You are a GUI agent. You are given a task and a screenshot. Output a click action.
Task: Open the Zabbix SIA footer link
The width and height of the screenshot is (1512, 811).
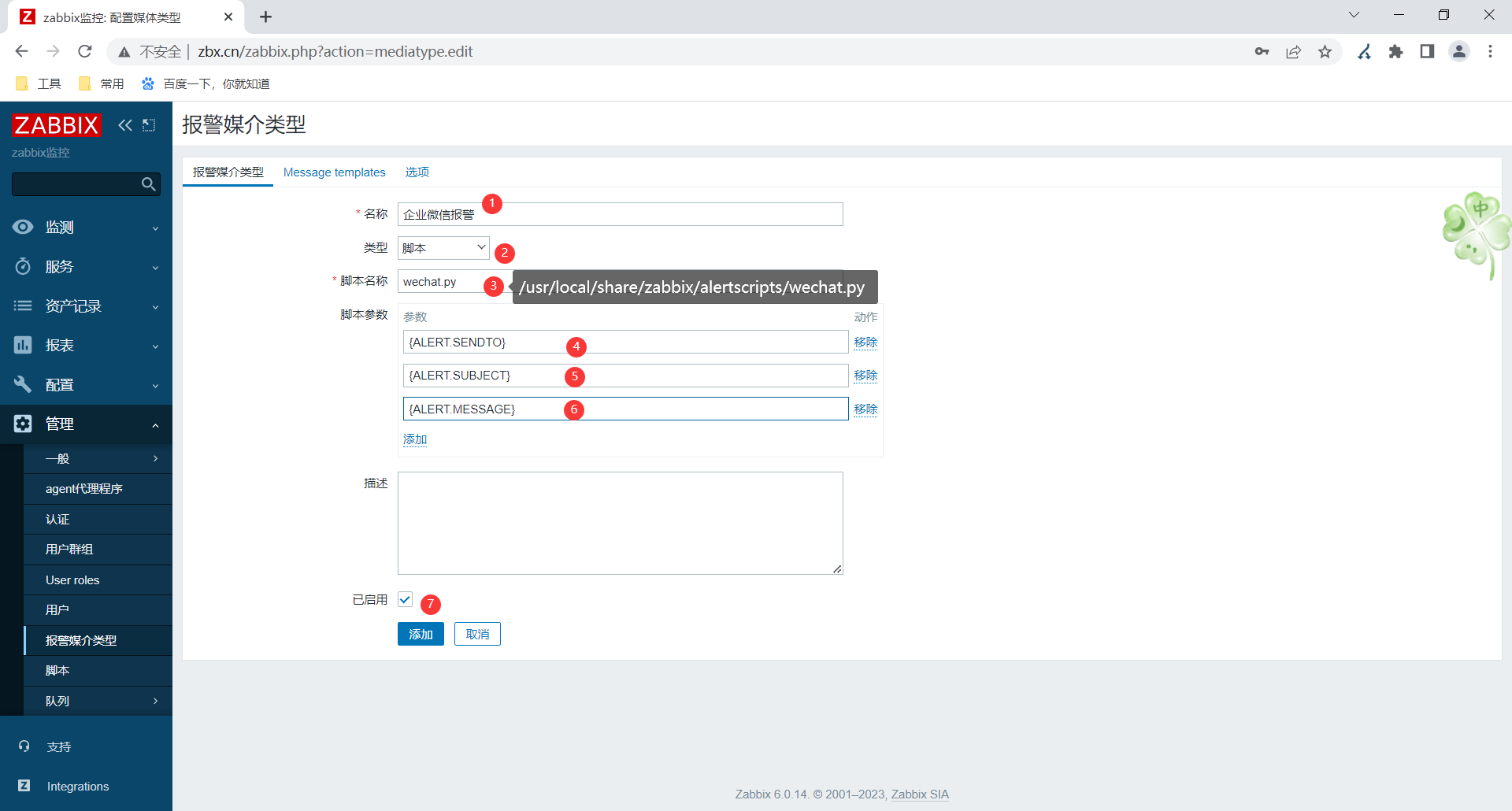click(920, 794)
